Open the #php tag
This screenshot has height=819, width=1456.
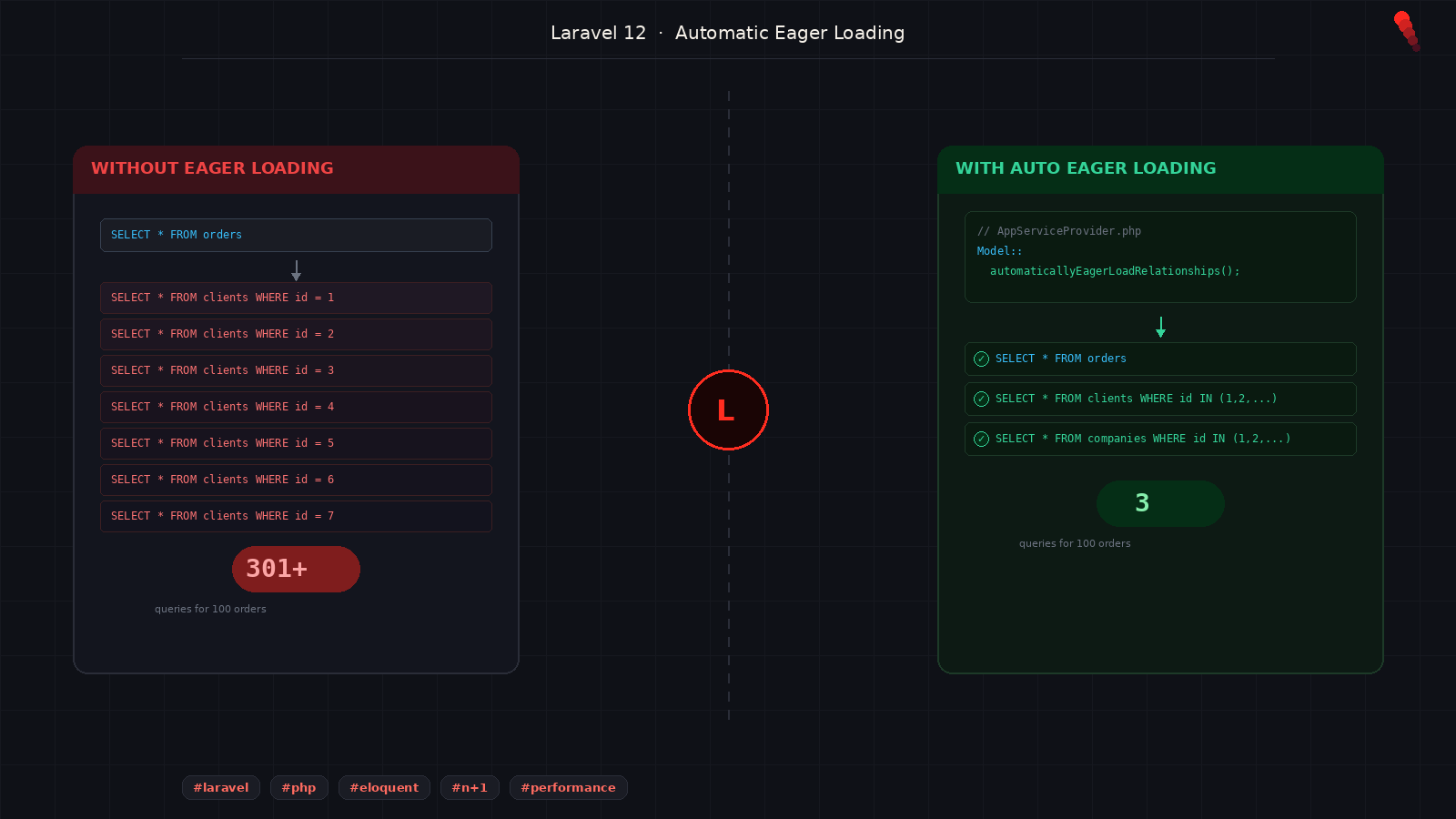[298, 787]
